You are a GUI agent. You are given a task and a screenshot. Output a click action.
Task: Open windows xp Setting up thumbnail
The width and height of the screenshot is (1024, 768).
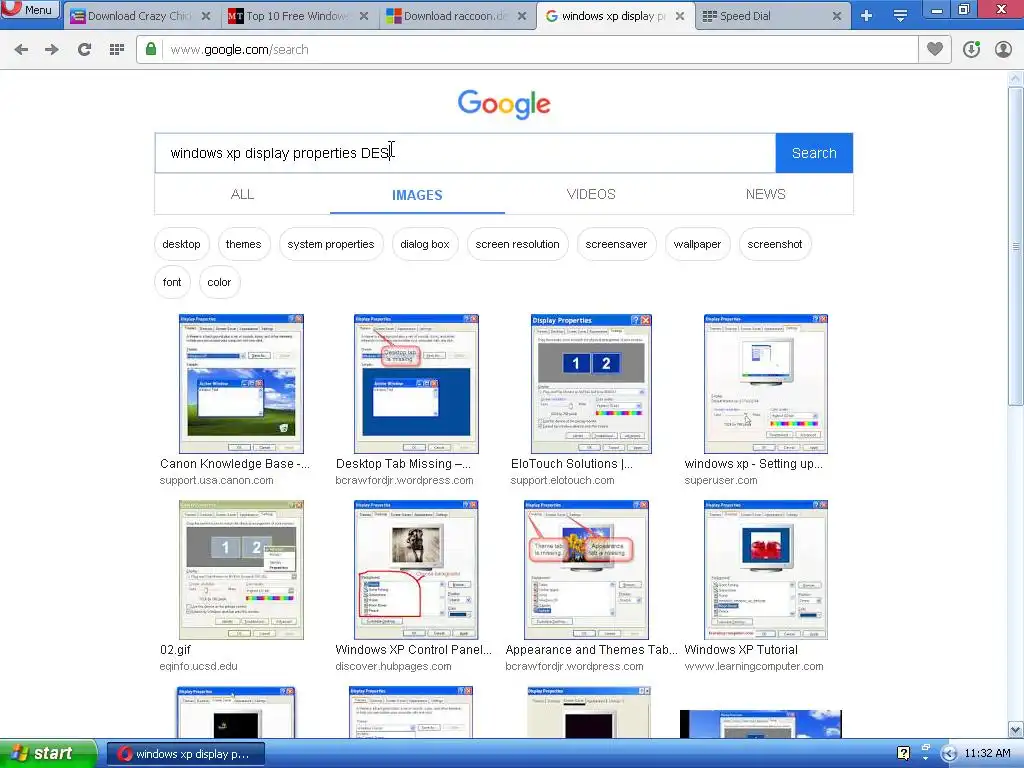tap(765, 384)
